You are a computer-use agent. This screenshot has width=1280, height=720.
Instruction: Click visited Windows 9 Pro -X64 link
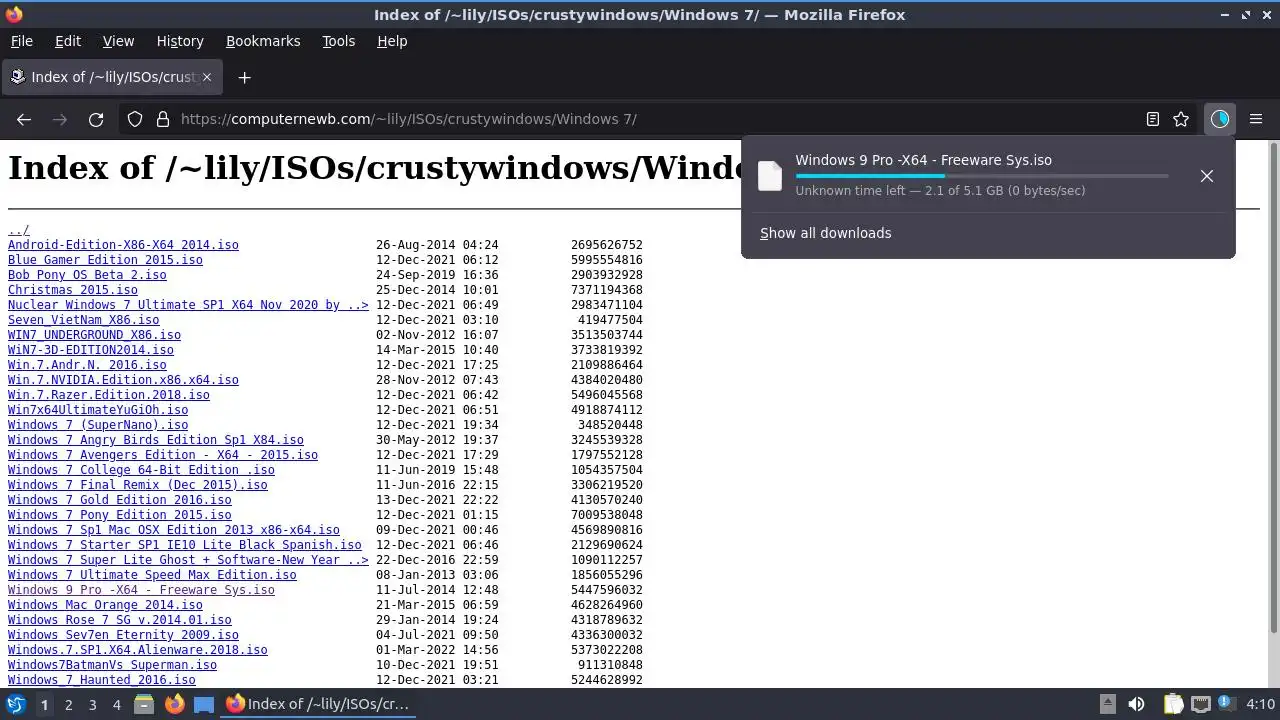[x=141, y=590]
